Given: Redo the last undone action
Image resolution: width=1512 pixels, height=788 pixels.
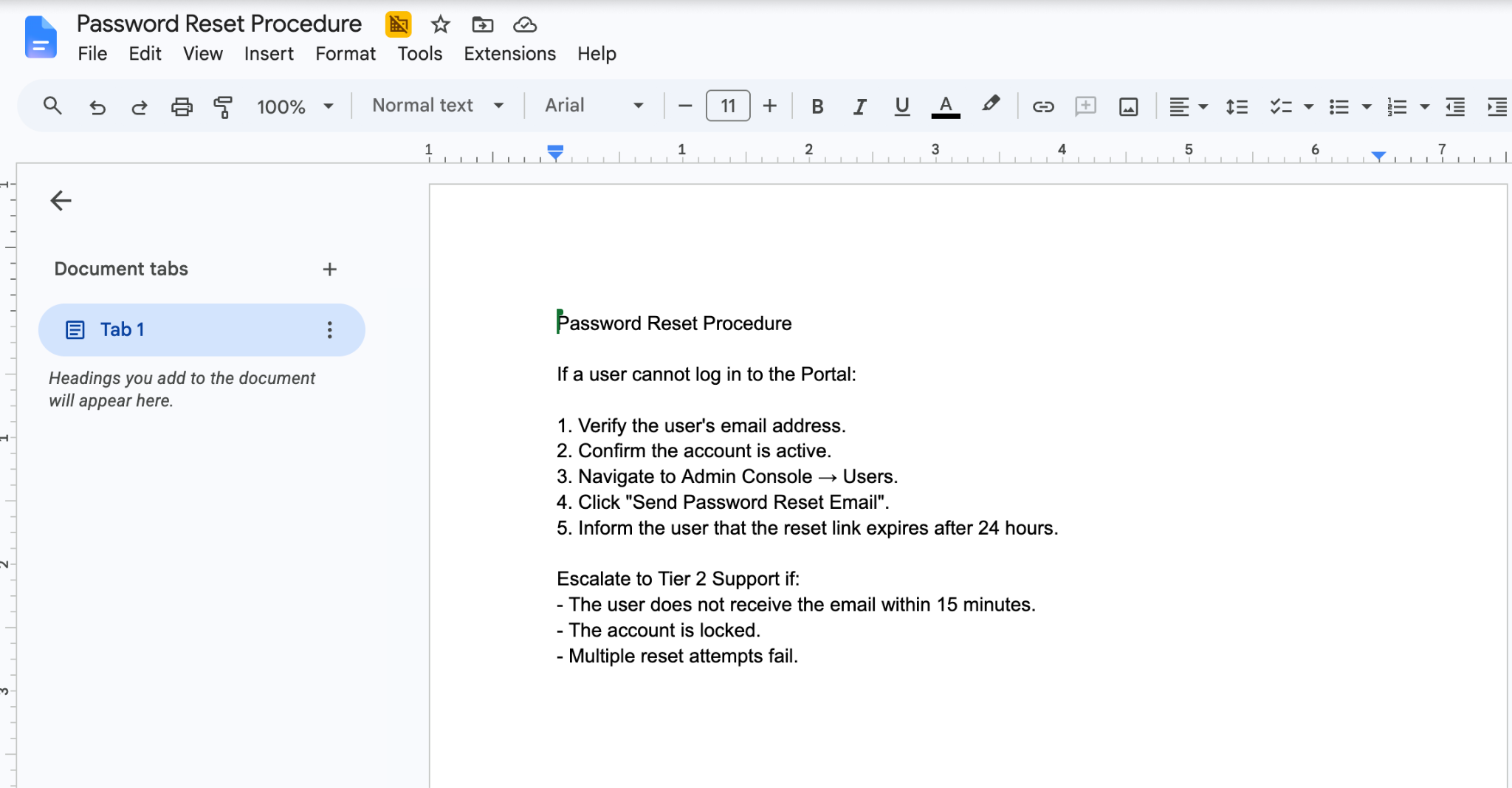Looking at the screenshot, I should tap(140, 107).
